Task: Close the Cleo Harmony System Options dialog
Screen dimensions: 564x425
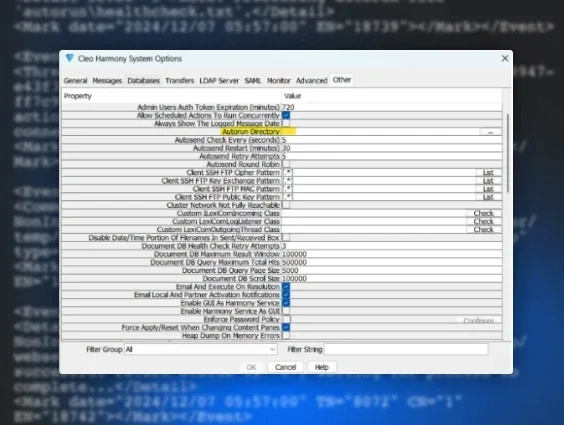Action: click(505, 58)
